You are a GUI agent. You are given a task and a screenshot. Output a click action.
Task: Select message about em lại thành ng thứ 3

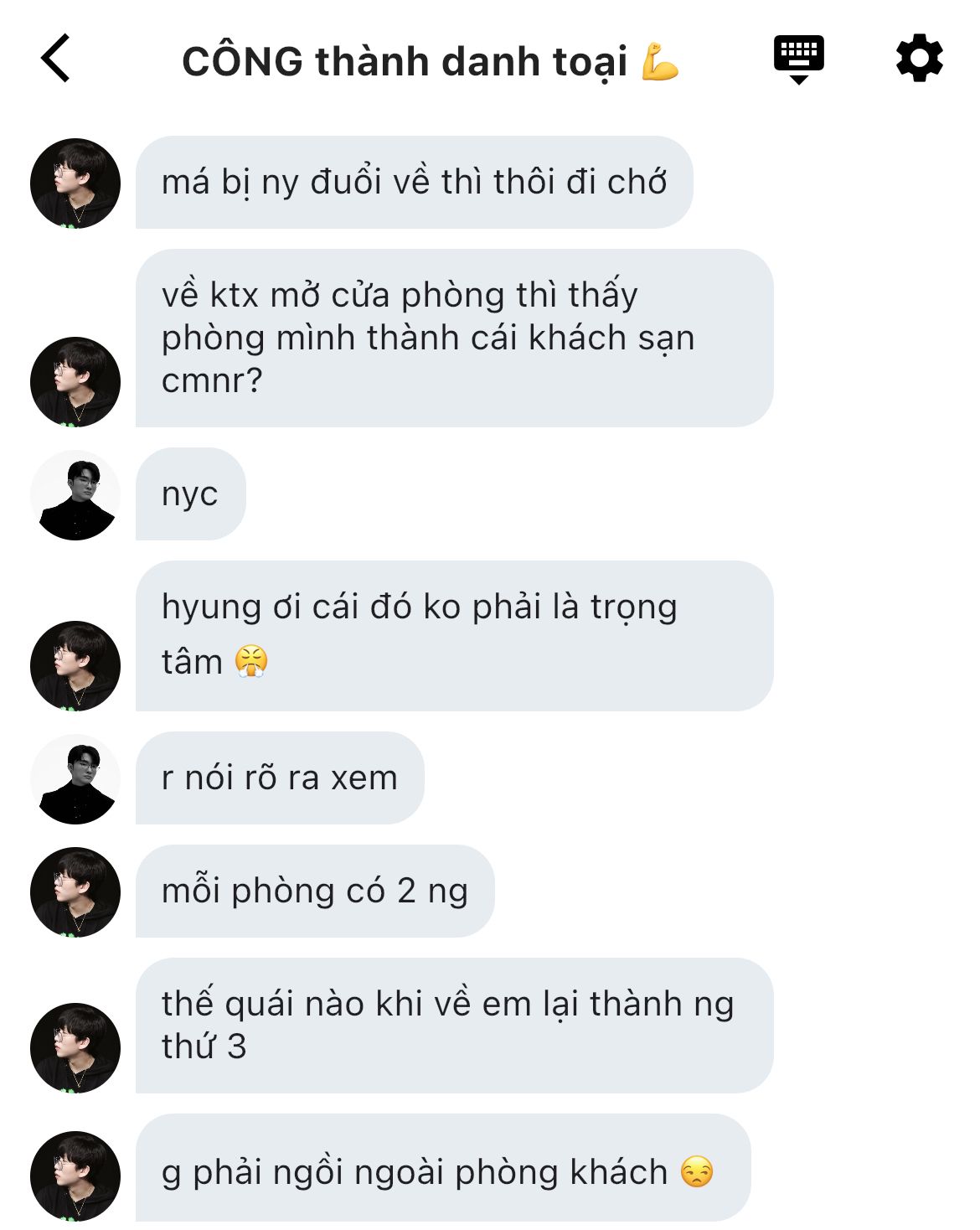(454, 1026)
